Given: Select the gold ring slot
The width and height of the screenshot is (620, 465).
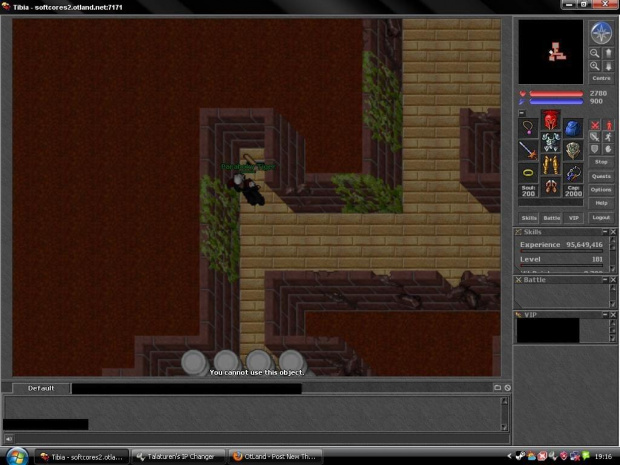Looking at the screenshot, I should (528, 173).
